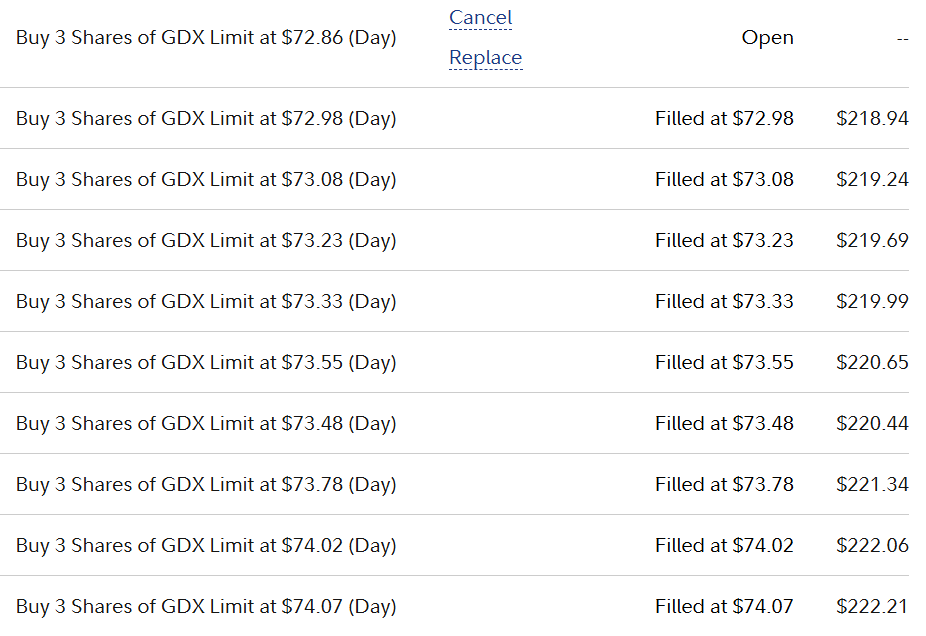The height and width of the screenshot is (636, 926).
Task: Click the "Filled at $72.98" status
Action: pyautogui.click(x=724, y=119)
